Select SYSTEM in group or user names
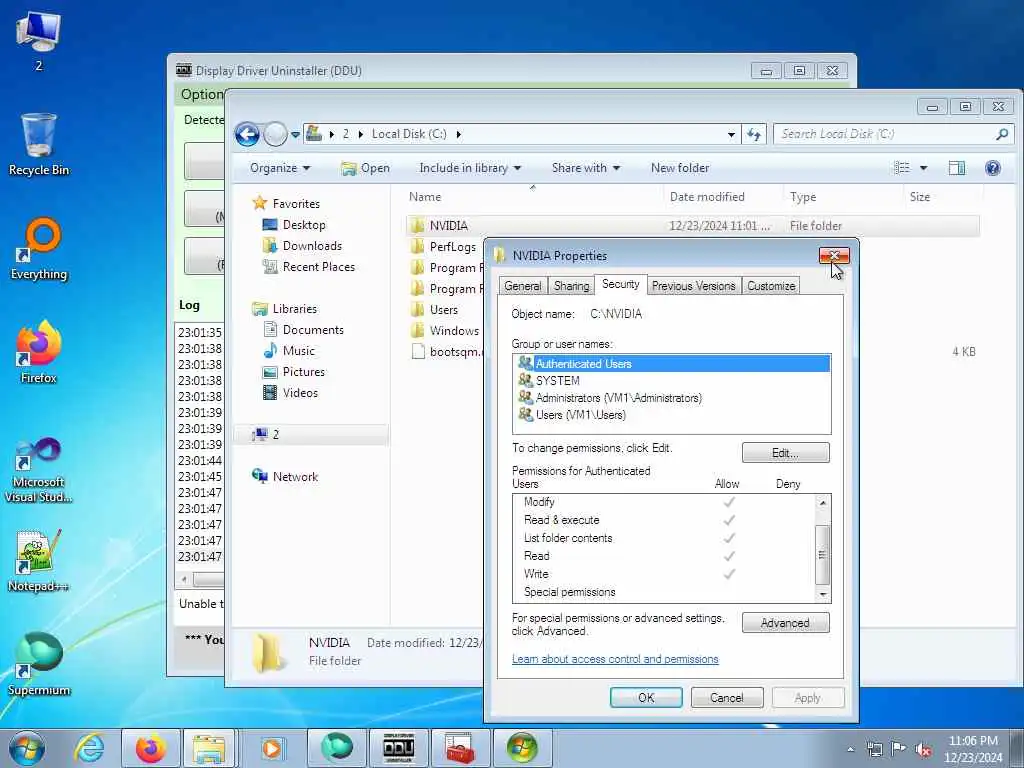The width and height of the screenshot is (1024, 768). point(671,381)
